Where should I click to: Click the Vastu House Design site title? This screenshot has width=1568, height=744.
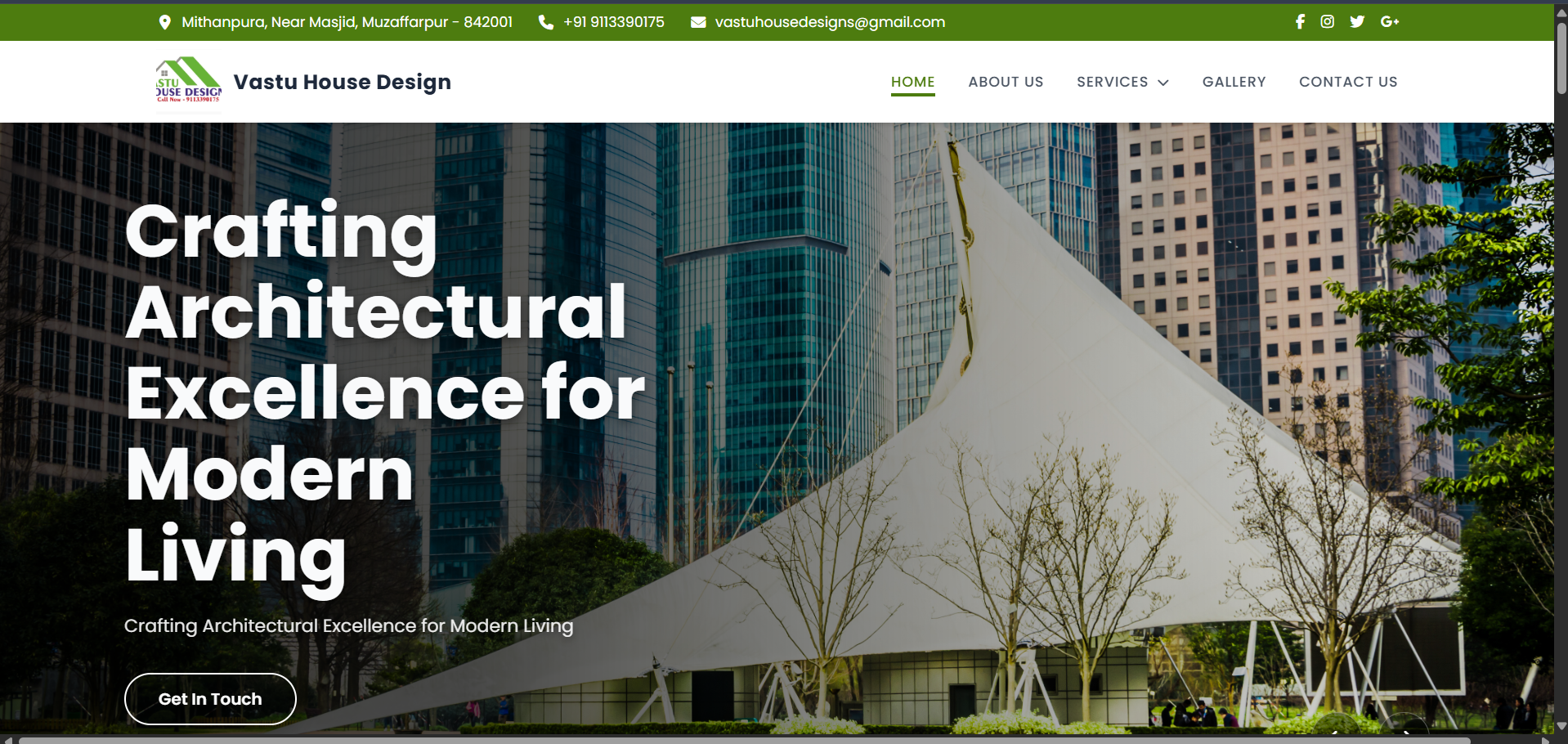[x=342, y=82]
